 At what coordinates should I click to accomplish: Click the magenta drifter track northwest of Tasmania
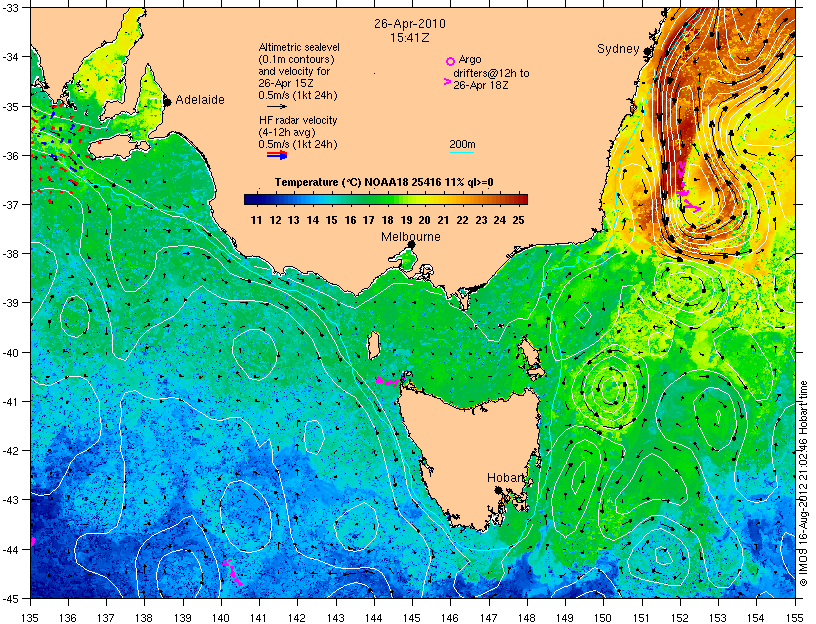tap(390, 380)
